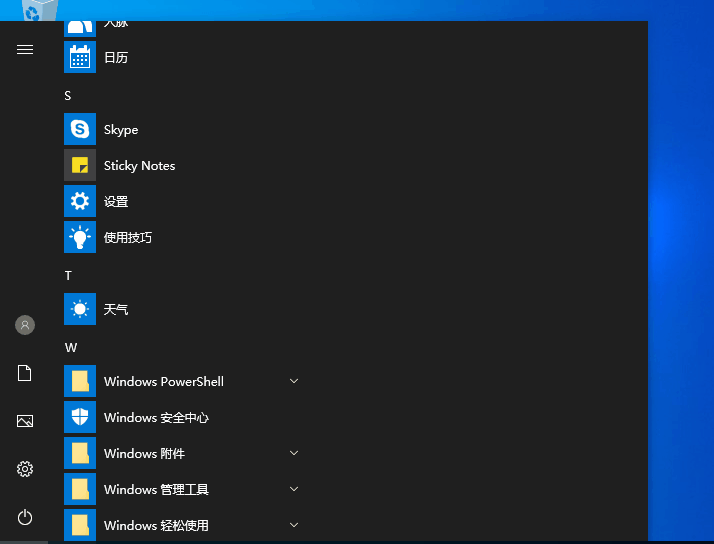Click the Windows 轻松使用 folder icon
The height and width of the screenshot is (544, 714).
(80, 524)
